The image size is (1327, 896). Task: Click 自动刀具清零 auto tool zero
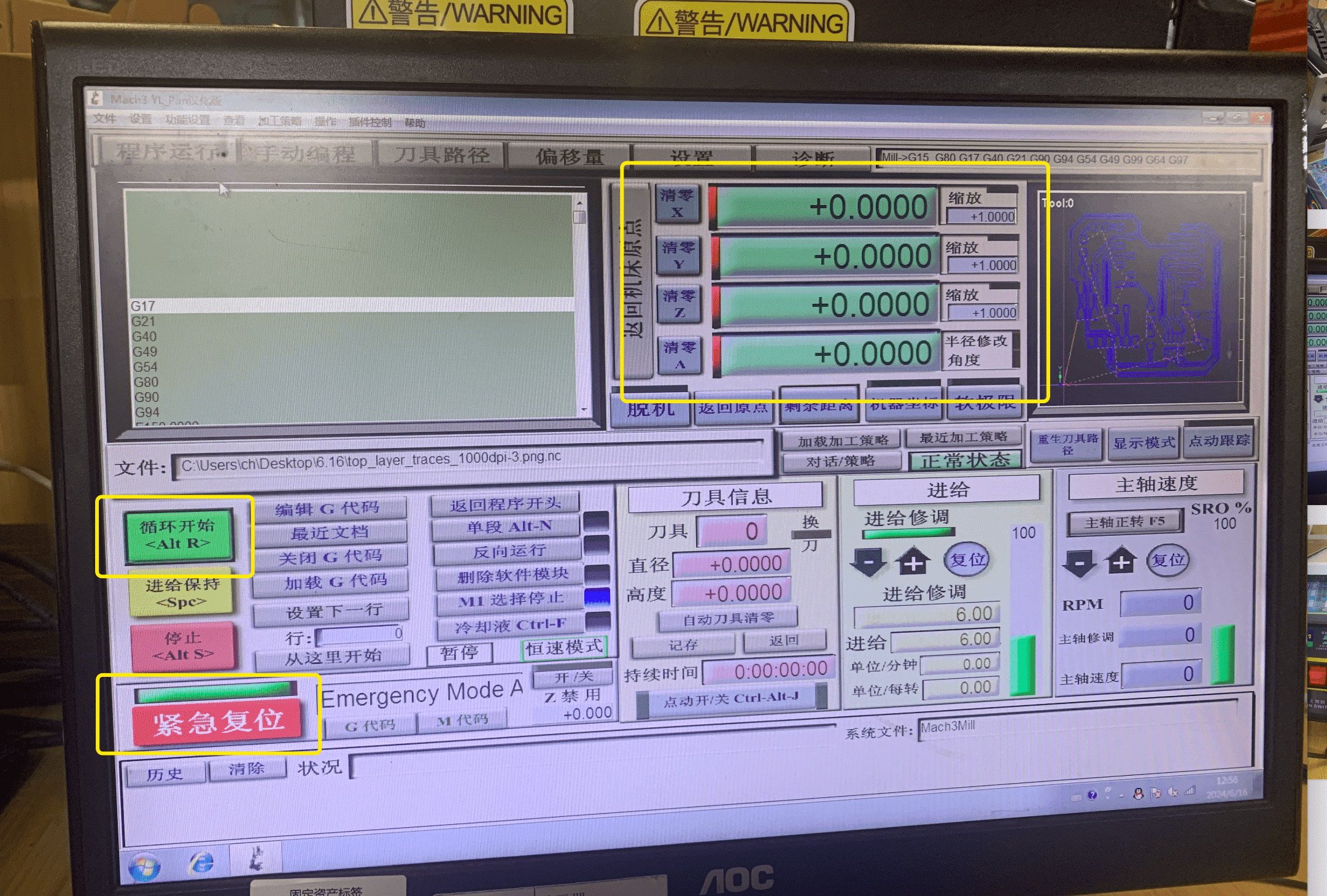[x=729, y=619]
